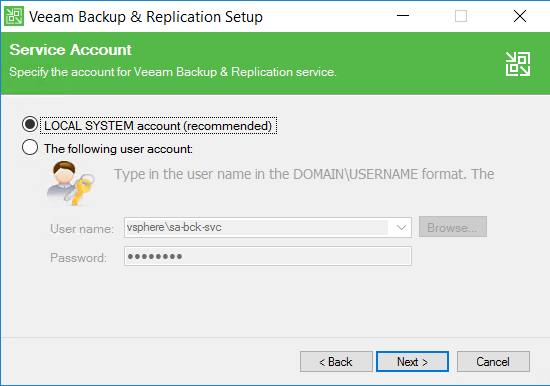The height and width of the screenshot is (386, 550).
Task: Click the 'User name:' label
Action: pos(82,229)
